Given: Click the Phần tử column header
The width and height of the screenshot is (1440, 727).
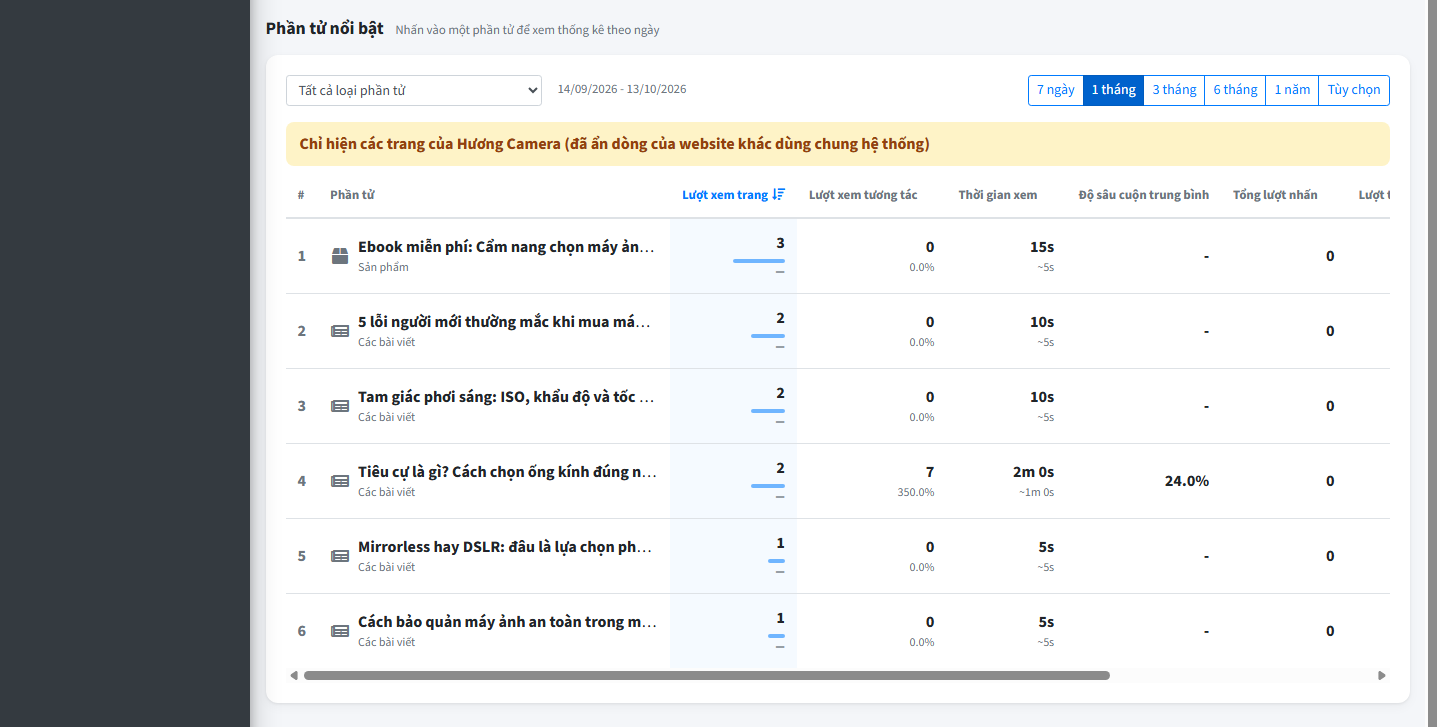Looking at the screenshot, I should (352, 195).
